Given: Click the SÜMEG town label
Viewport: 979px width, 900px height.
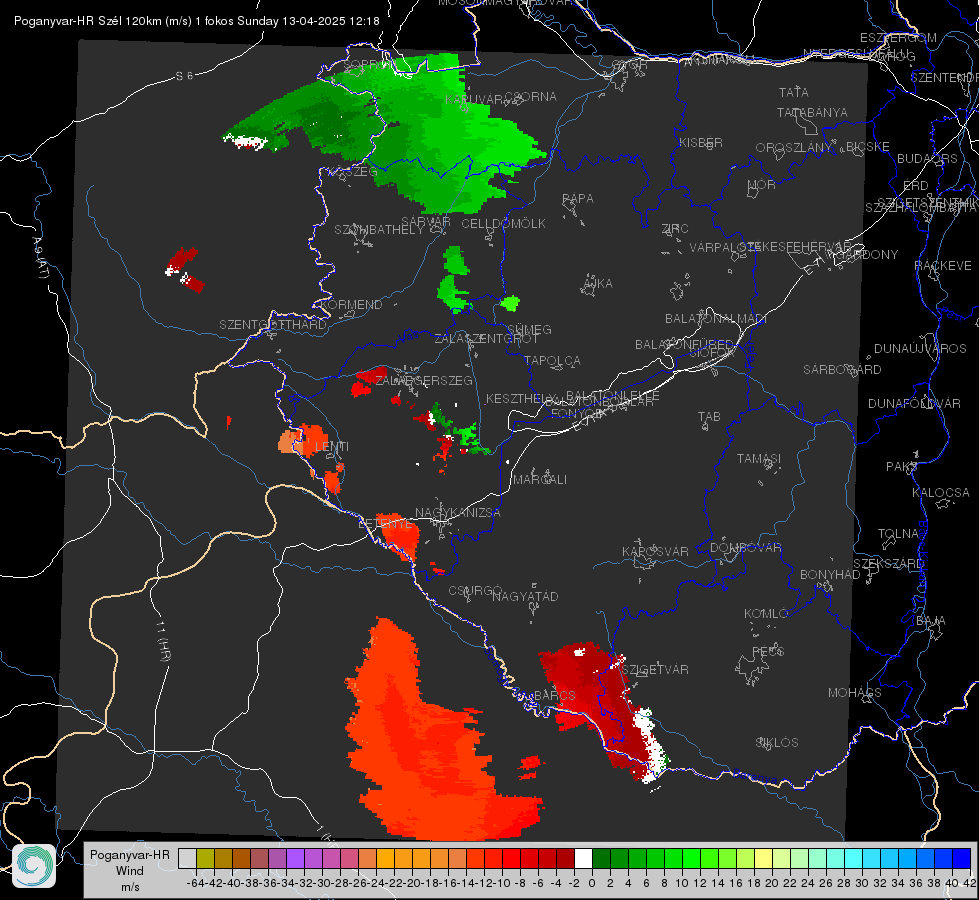Looking at the screenshot, I should [x=529, y=330].
